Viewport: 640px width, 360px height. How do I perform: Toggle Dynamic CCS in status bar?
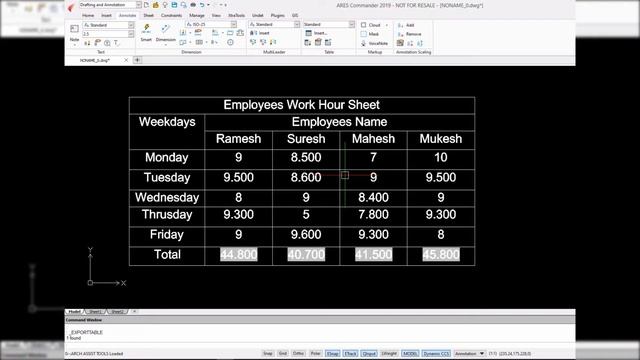[436, 353]
